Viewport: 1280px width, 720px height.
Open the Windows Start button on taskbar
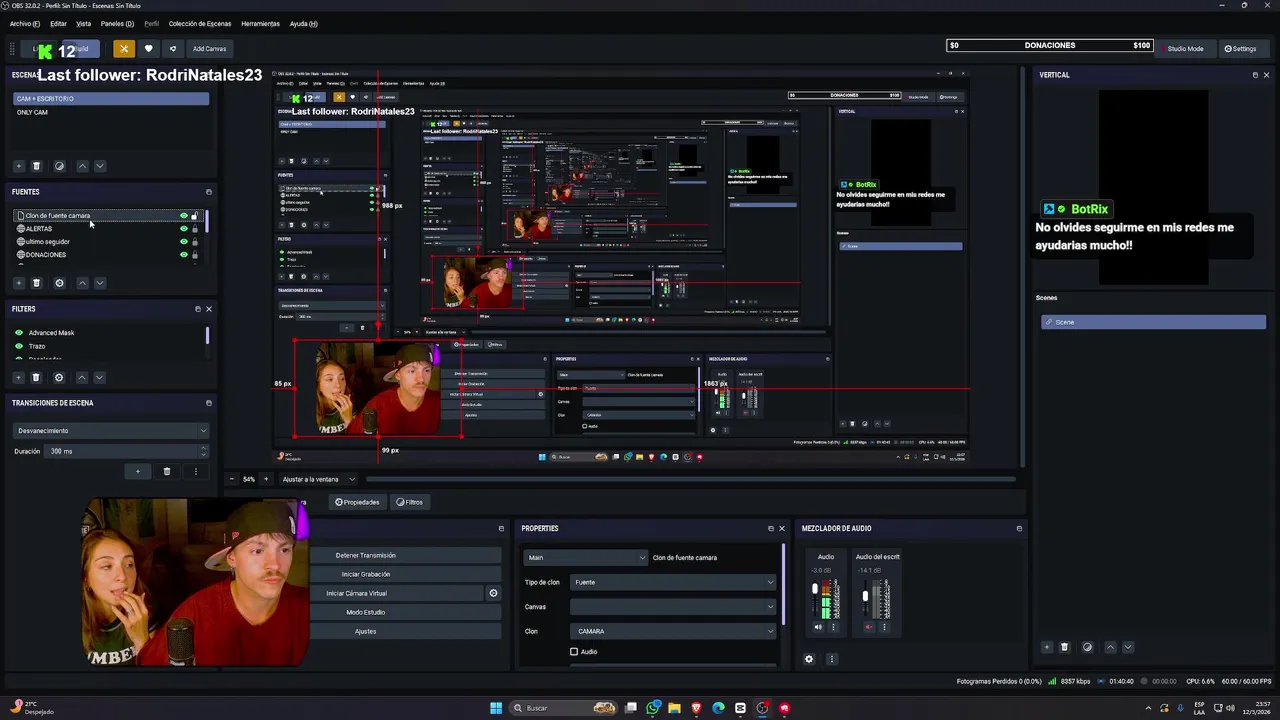coord(496,708)
